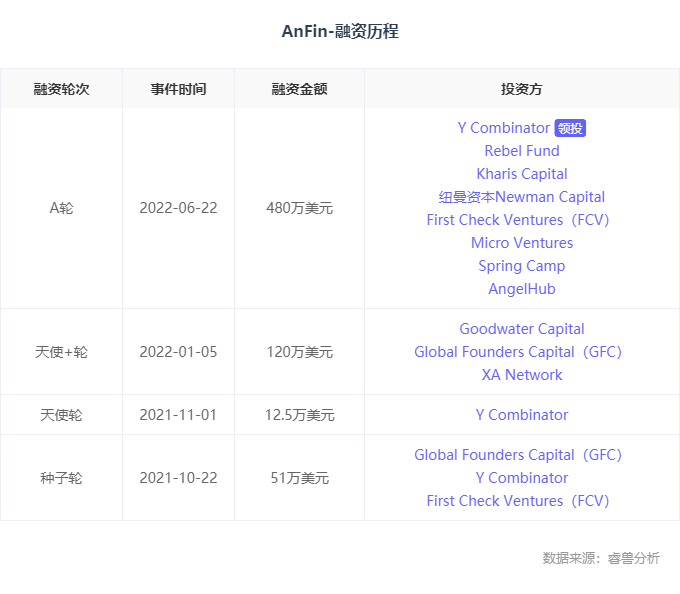Open First Check Ventures link in A轮 row
Image resolution: width=680 pixels, height=594 pixels.
(x=518, y=220)
